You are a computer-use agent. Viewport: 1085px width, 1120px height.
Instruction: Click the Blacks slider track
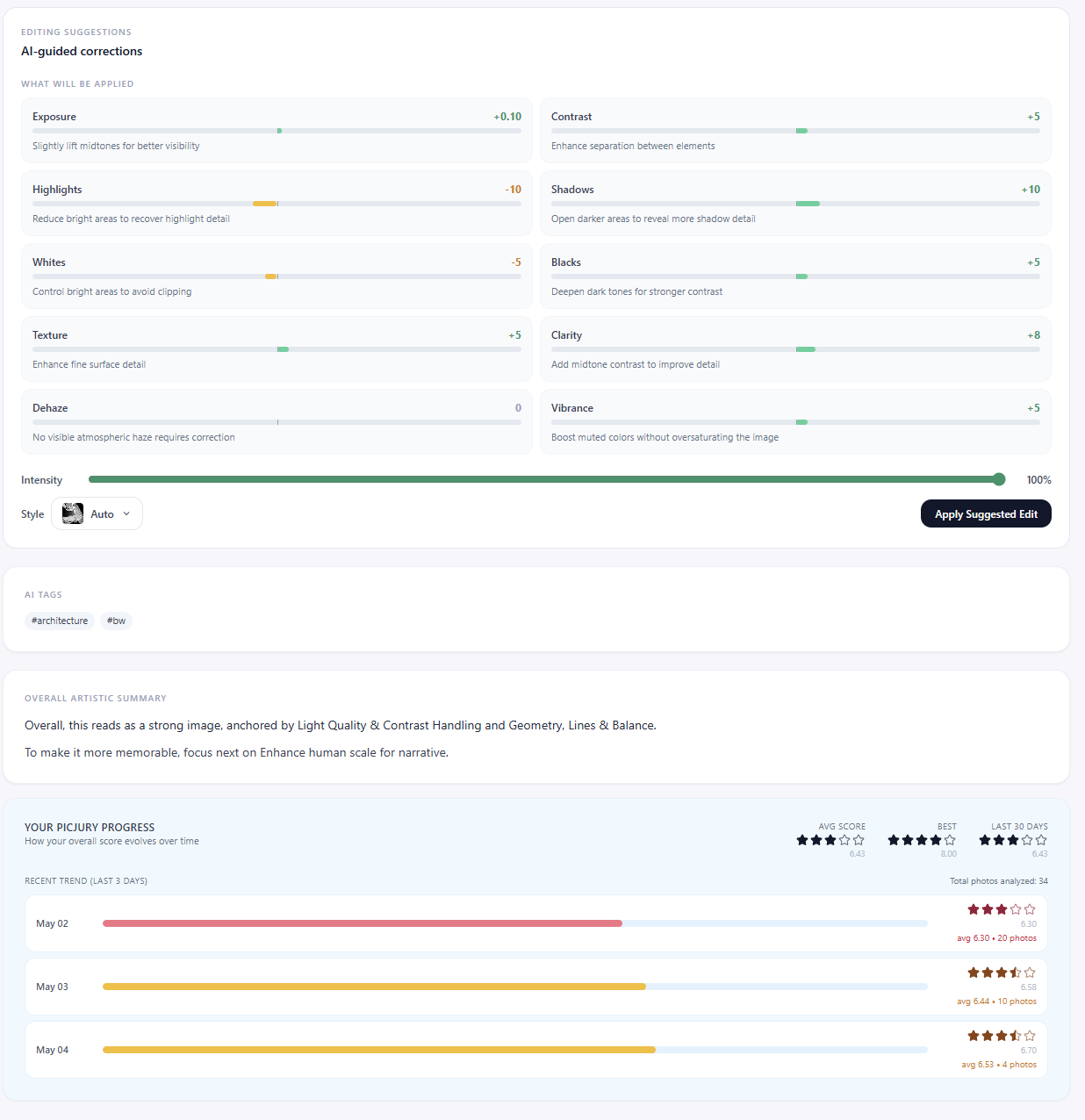click(x=795, y=276)
